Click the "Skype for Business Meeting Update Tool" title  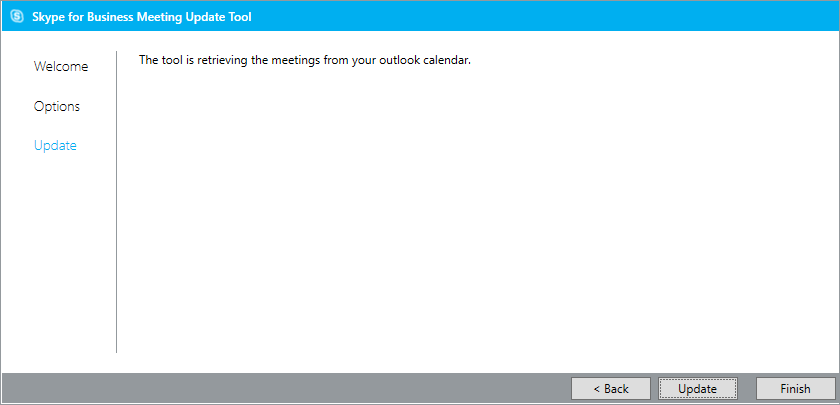click(141, 16)
